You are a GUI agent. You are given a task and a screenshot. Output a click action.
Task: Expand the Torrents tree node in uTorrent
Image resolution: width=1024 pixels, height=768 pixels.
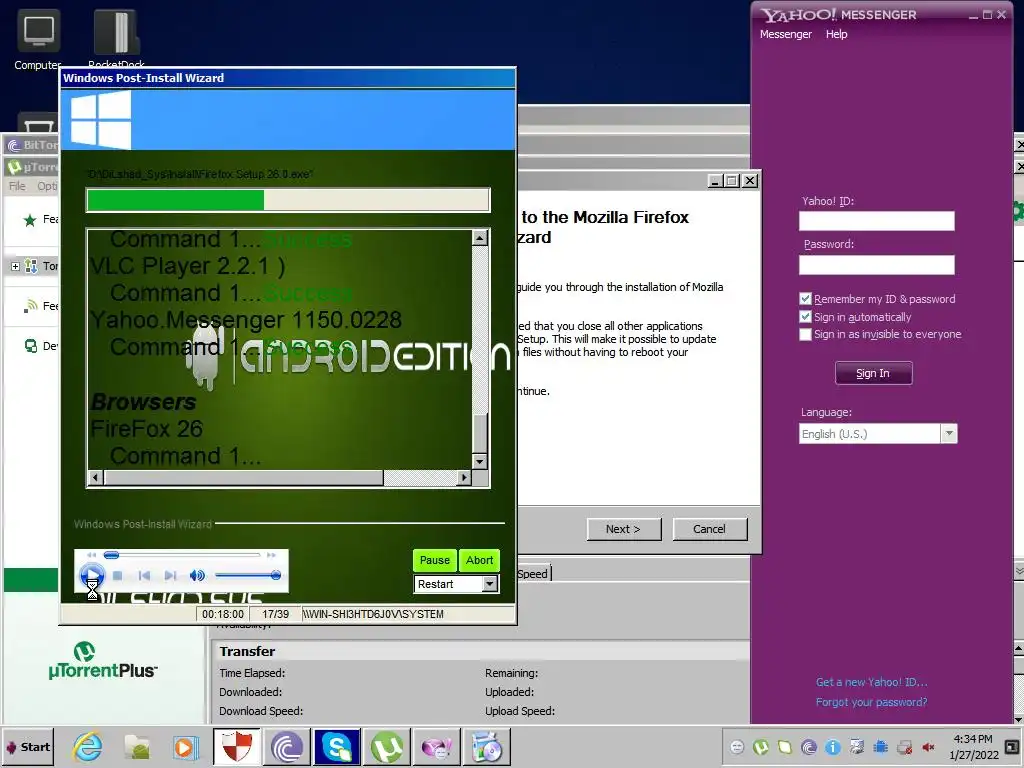click(15, 266)
